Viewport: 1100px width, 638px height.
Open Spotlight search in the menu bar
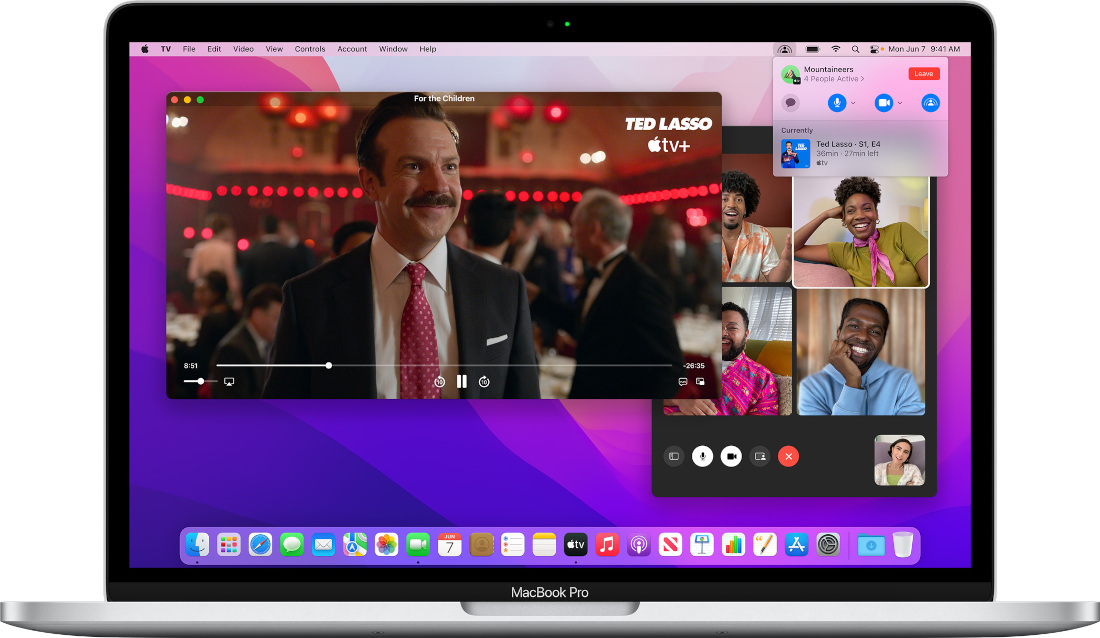coord(855,49)
